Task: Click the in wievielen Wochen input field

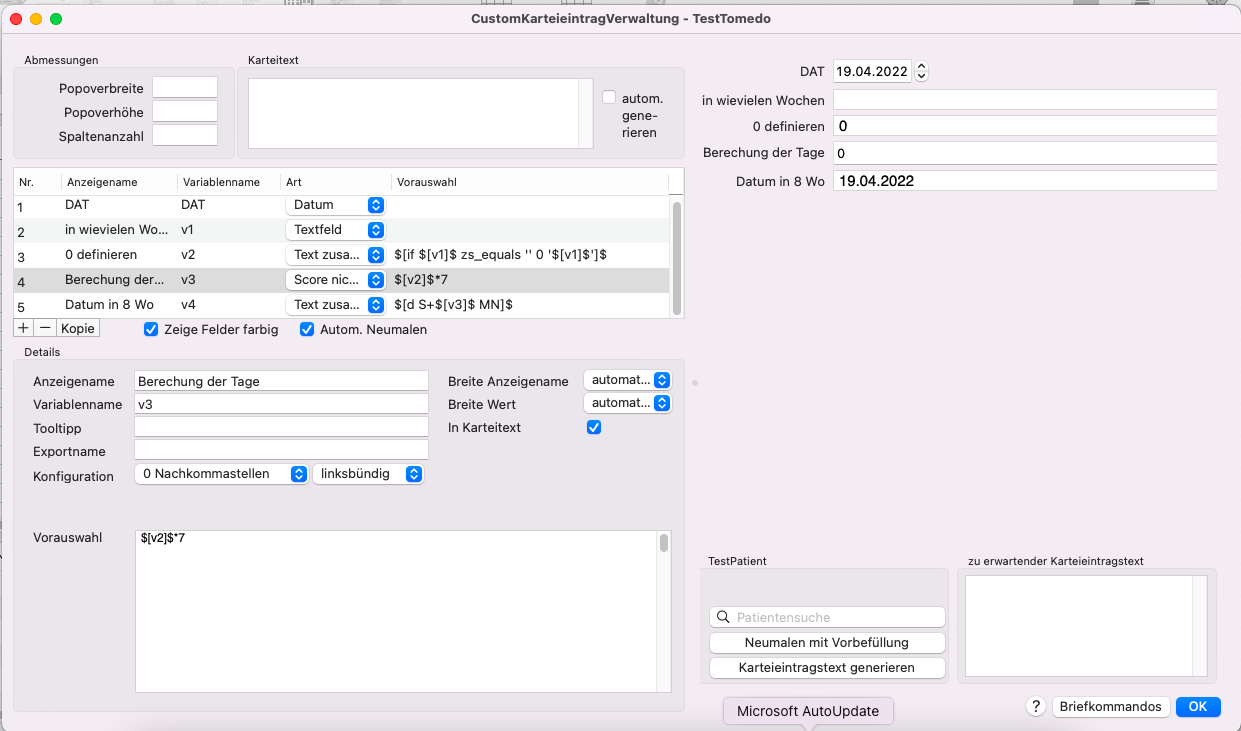Action: [x=1025, y=100]
